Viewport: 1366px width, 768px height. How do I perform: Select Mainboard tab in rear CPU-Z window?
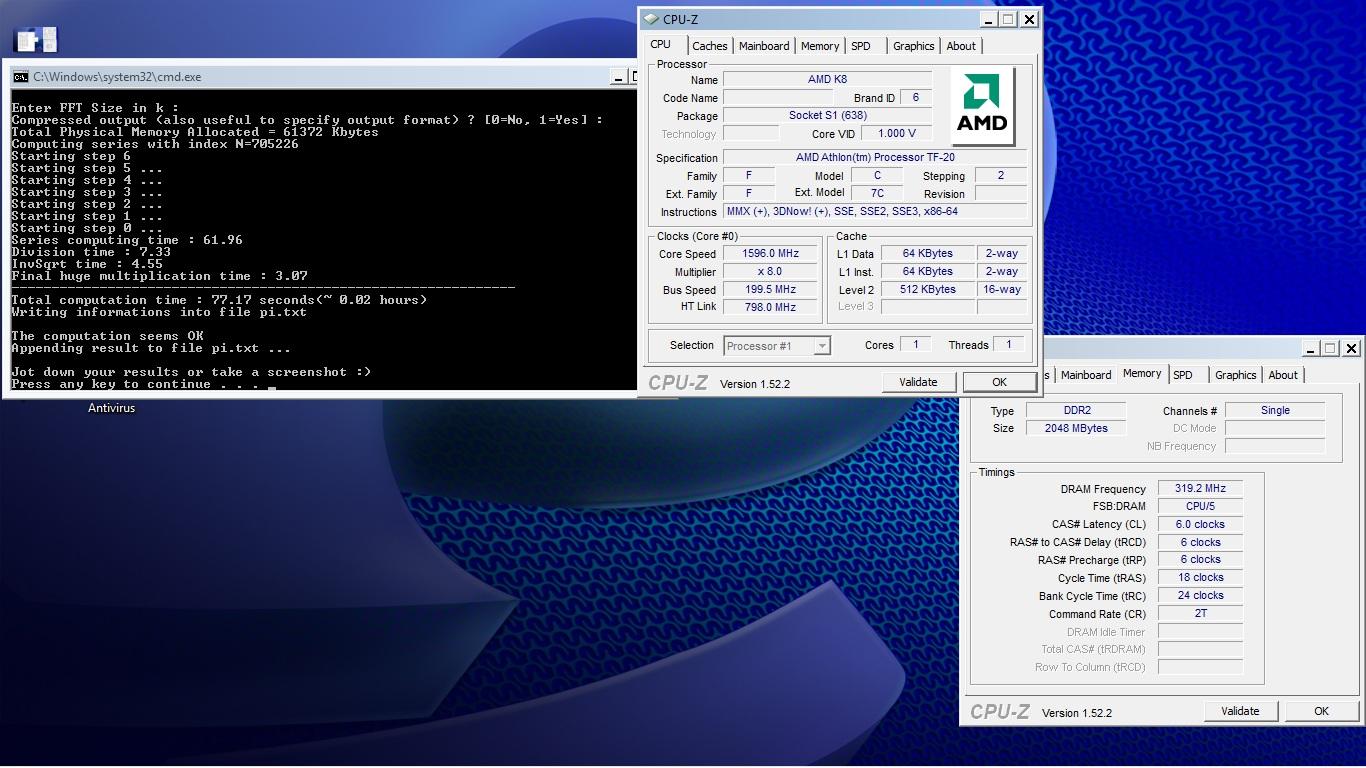coord(1086,375)
